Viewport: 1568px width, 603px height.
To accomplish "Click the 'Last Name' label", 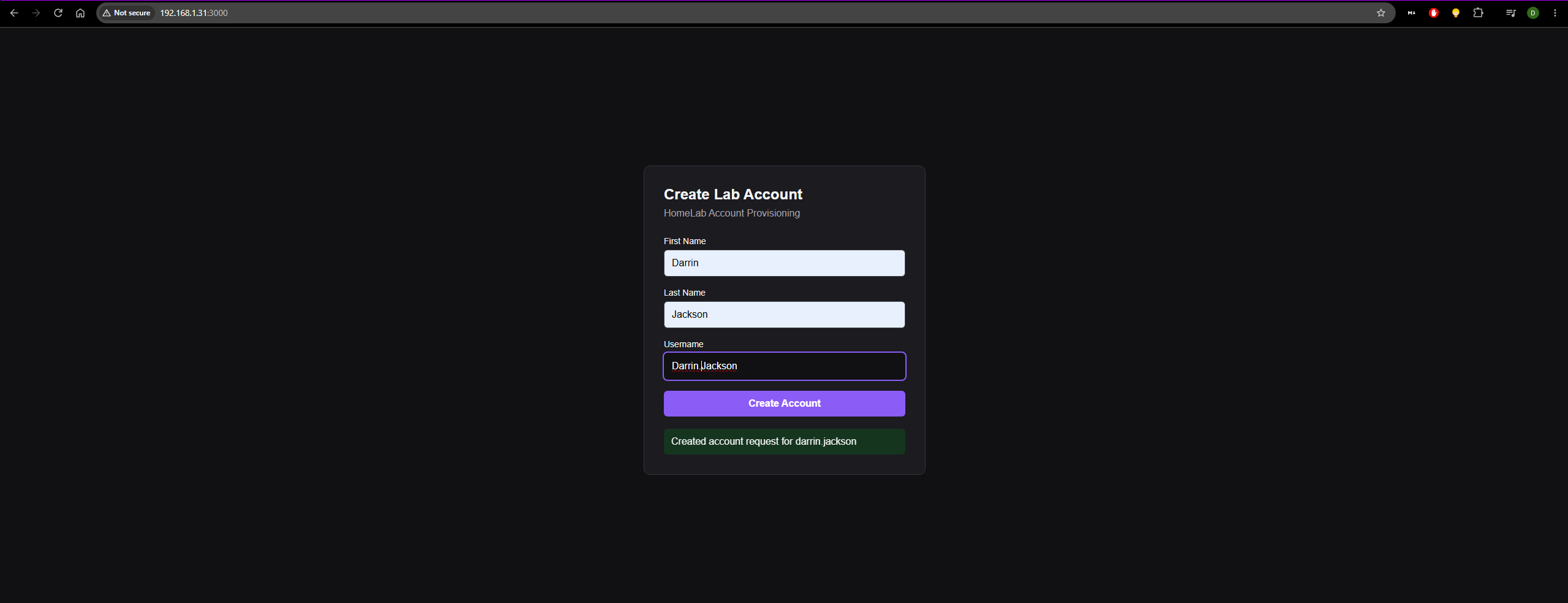I will (x=684, y=293).
